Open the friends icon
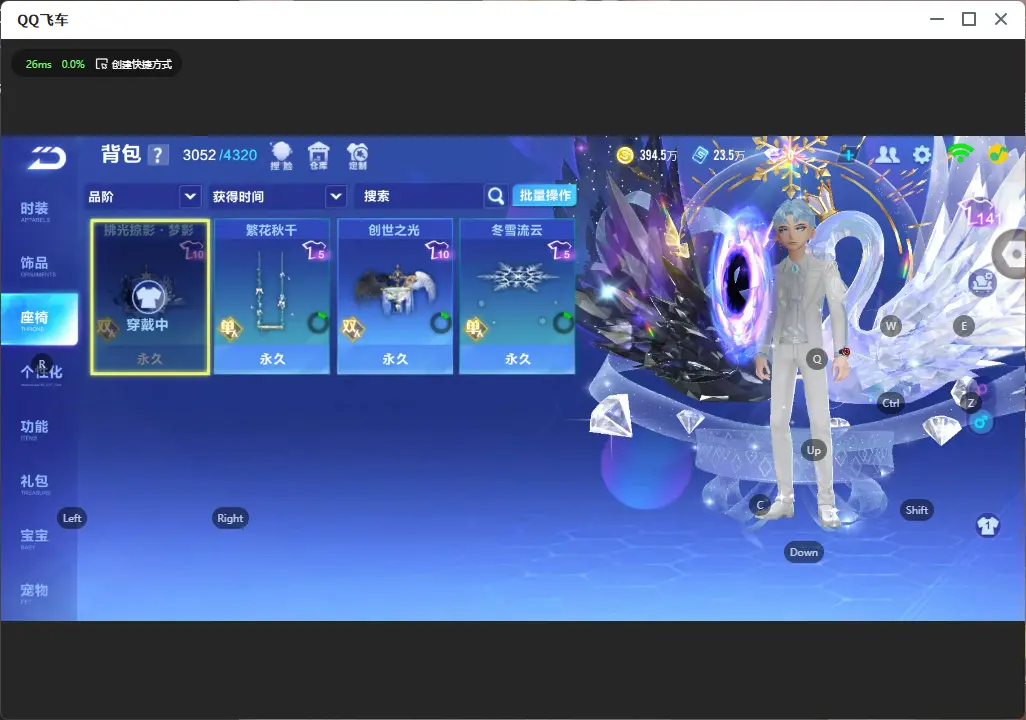 [887, 155]
